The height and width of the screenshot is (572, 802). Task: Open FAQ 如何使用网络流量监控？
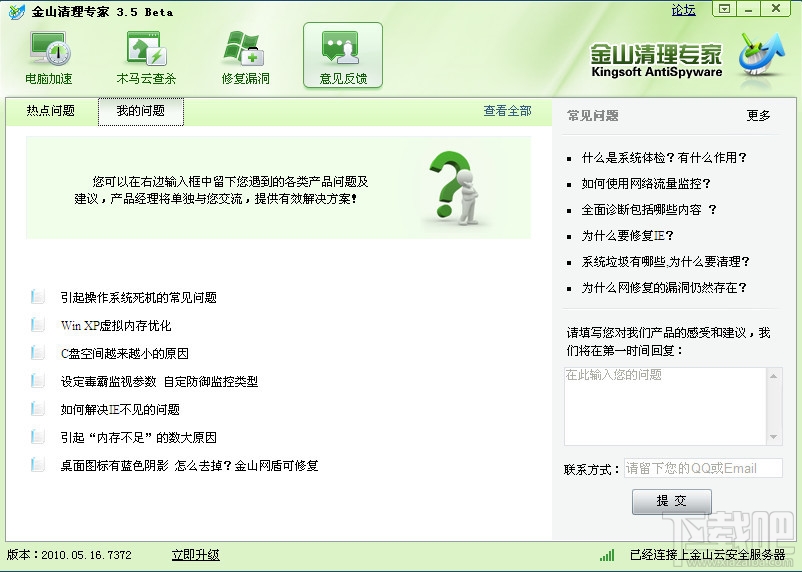point(646,184)
